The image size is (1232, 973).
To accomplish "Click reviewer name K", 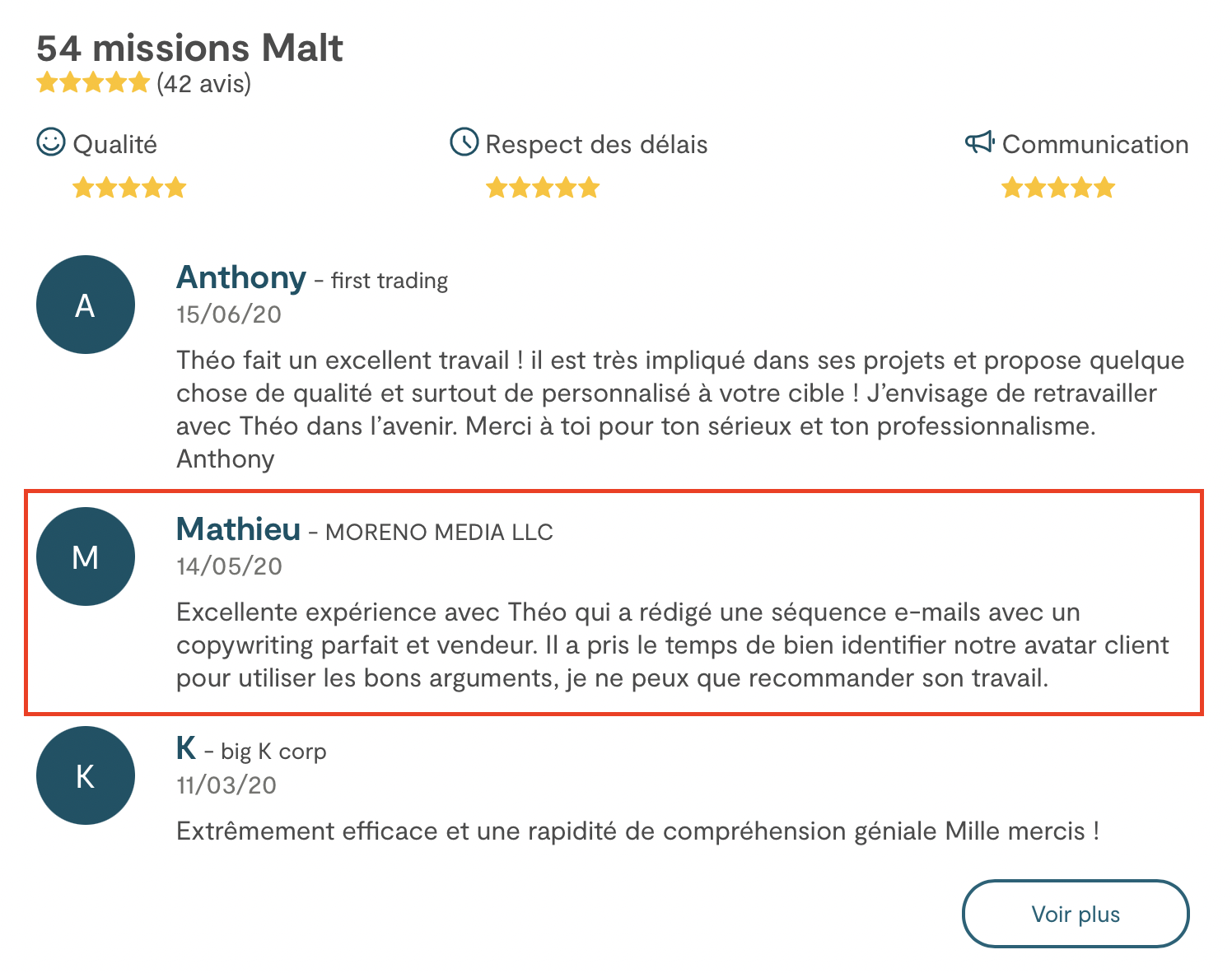I will [x=186, y=748].
